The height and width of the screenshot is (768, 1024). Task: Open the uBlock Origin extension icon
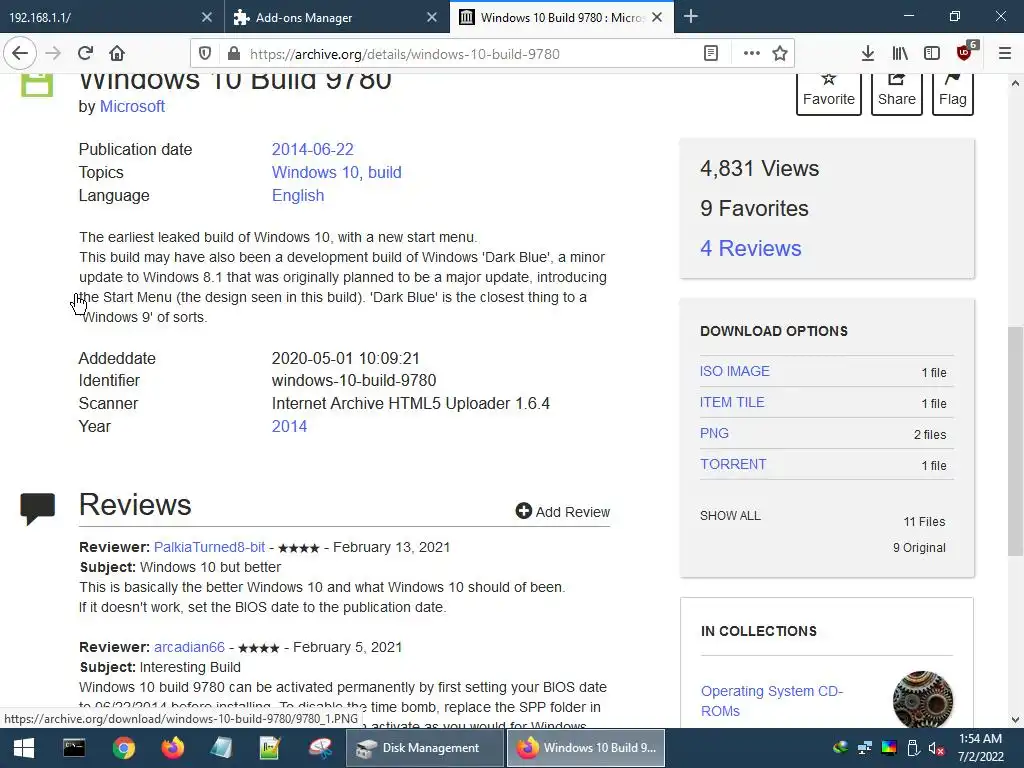tap(965, 52)
